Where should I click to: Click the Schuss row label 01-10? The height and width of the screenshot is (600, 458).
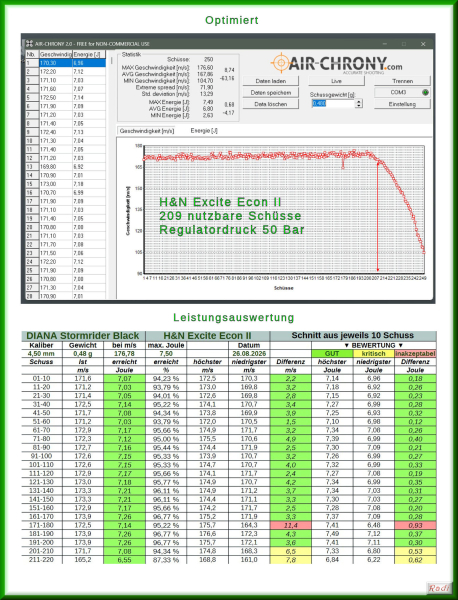pos(41,378)
